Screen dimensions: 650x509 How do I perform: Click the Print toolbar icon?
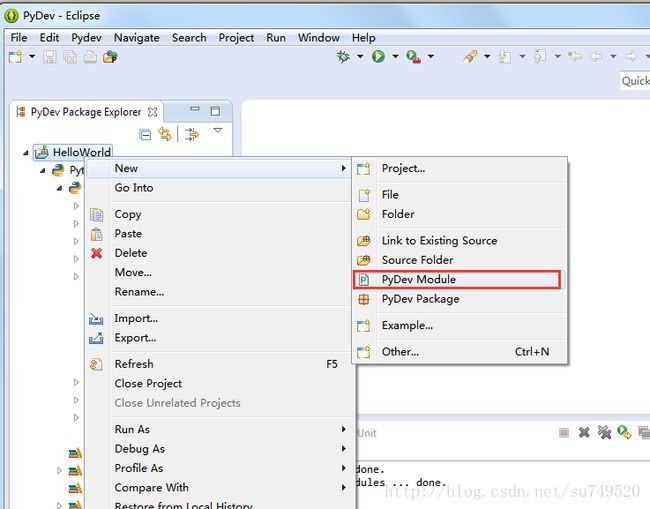[90, 56]
